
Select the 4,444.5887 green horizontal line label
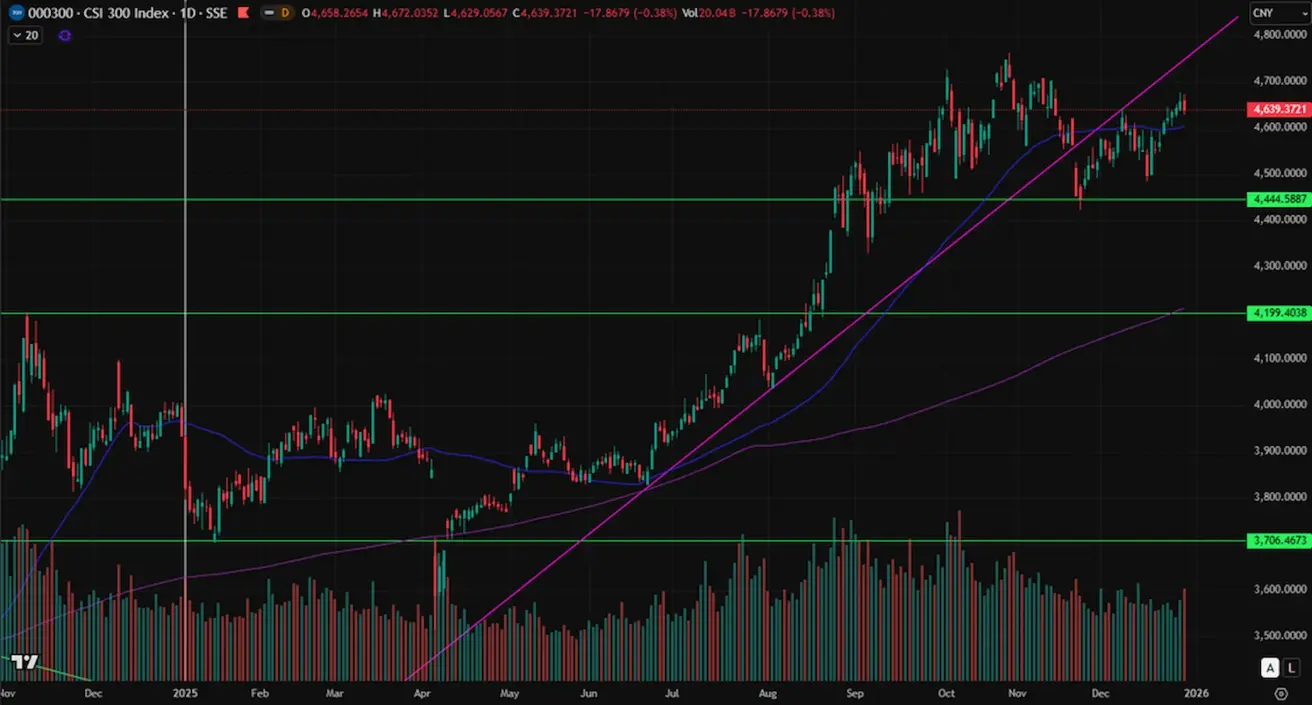pyautogui.click(x=1278, y=200)
